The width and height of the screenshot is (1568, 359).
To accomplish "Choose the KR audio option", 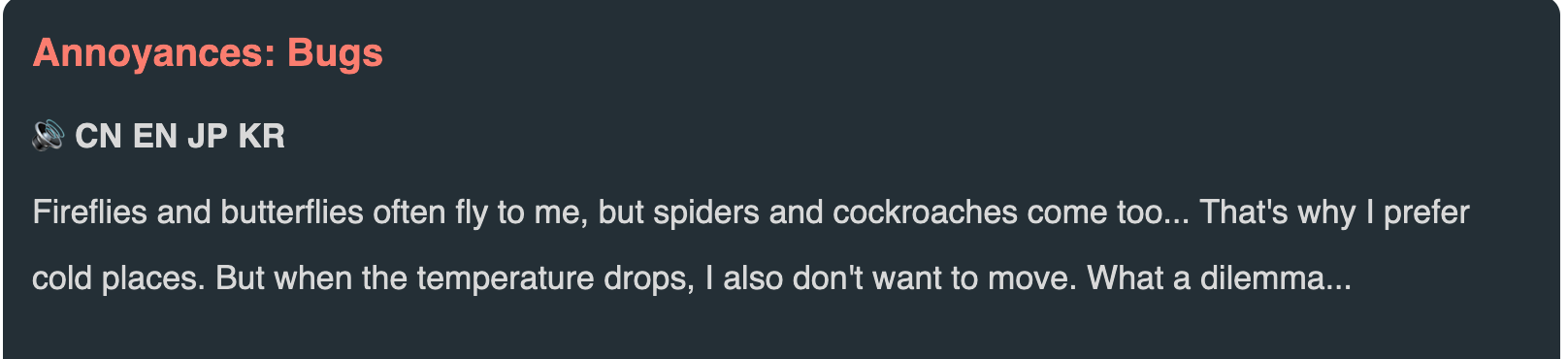I will (262, 136).
